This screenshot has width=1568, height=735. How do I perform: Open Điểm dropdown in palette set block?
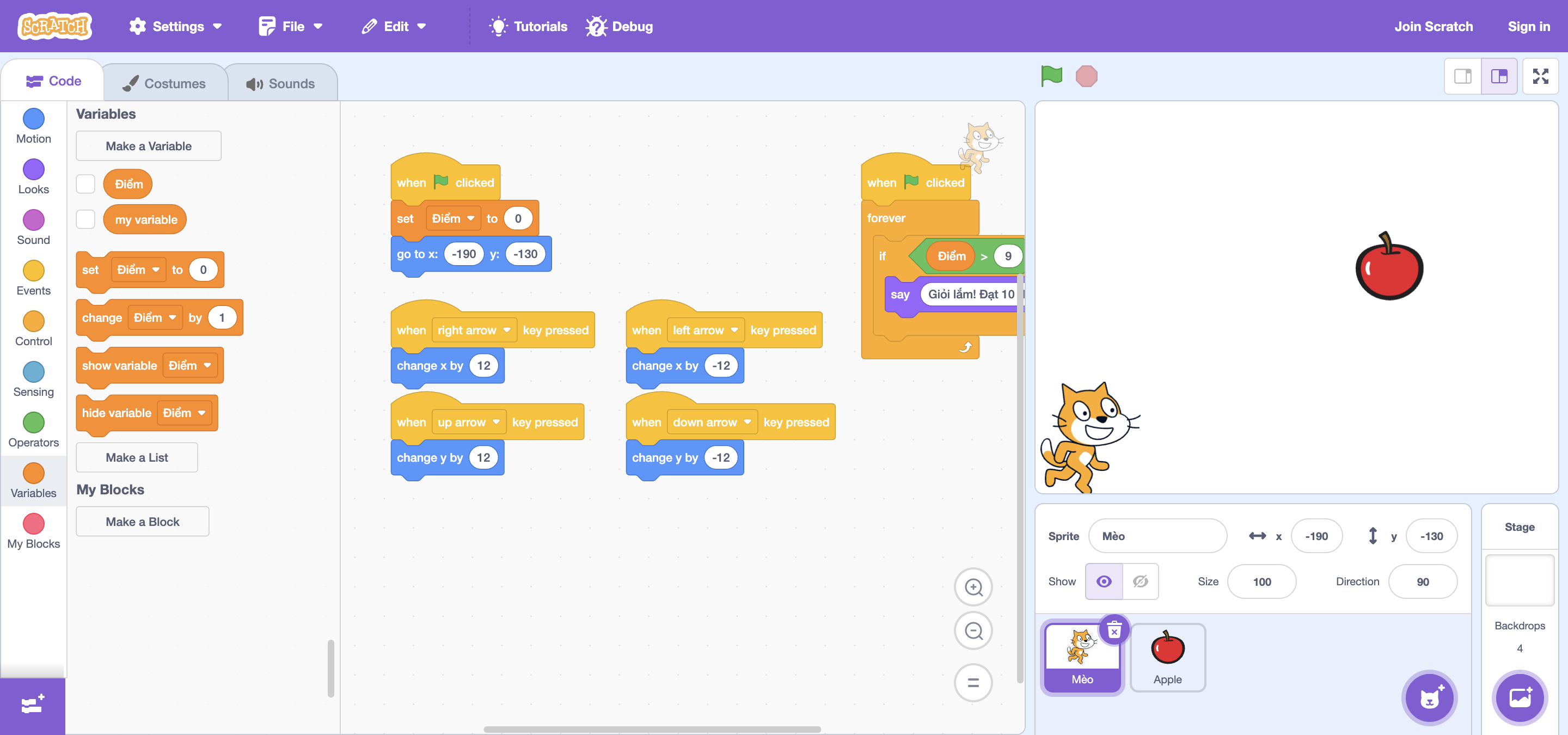point(138,269)
